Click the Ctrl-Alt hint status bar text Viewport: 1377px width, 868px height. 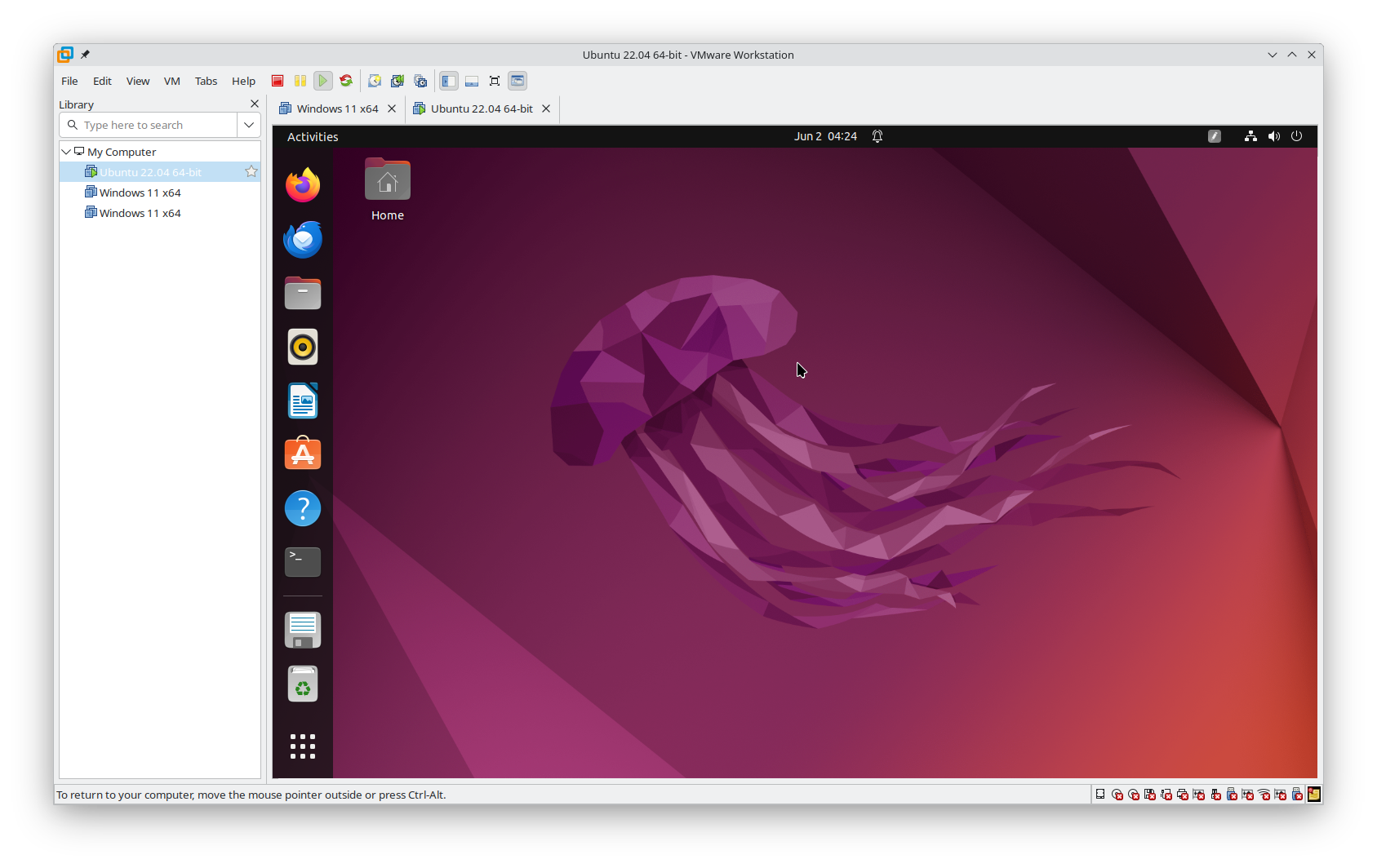(251, 795)
